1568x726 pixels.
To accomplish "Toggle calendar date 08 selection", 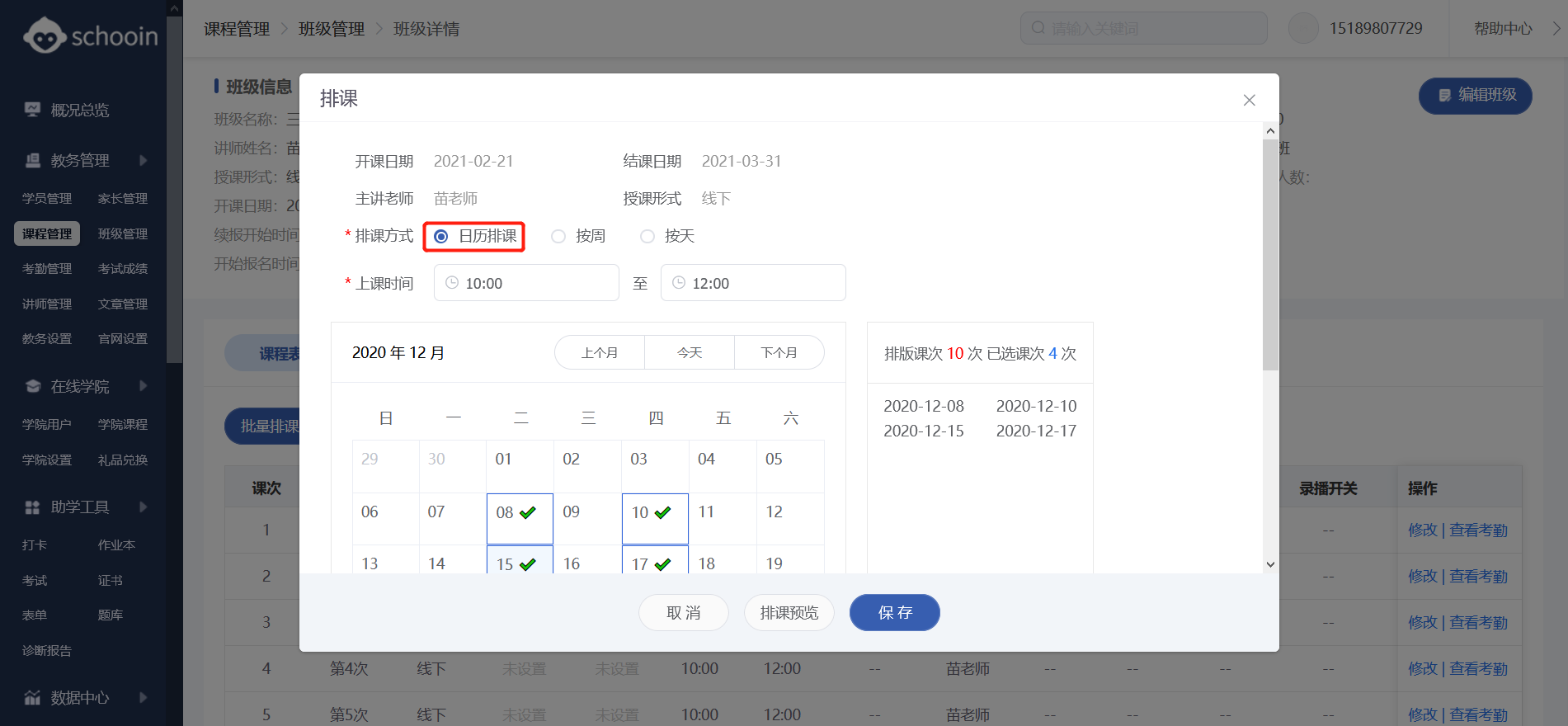I will coord(520,518).
